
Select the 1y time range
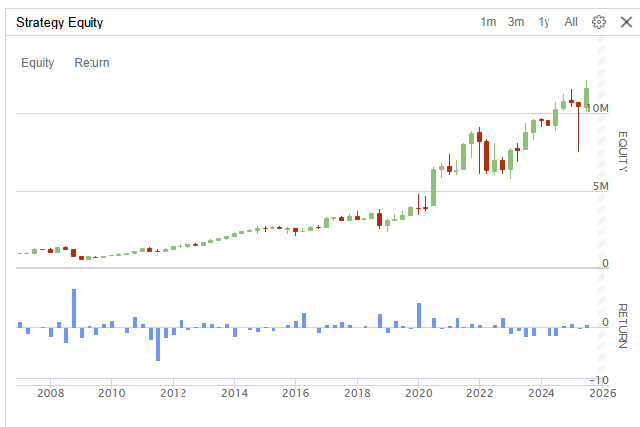pyautogui.click(x=544, y=22)
